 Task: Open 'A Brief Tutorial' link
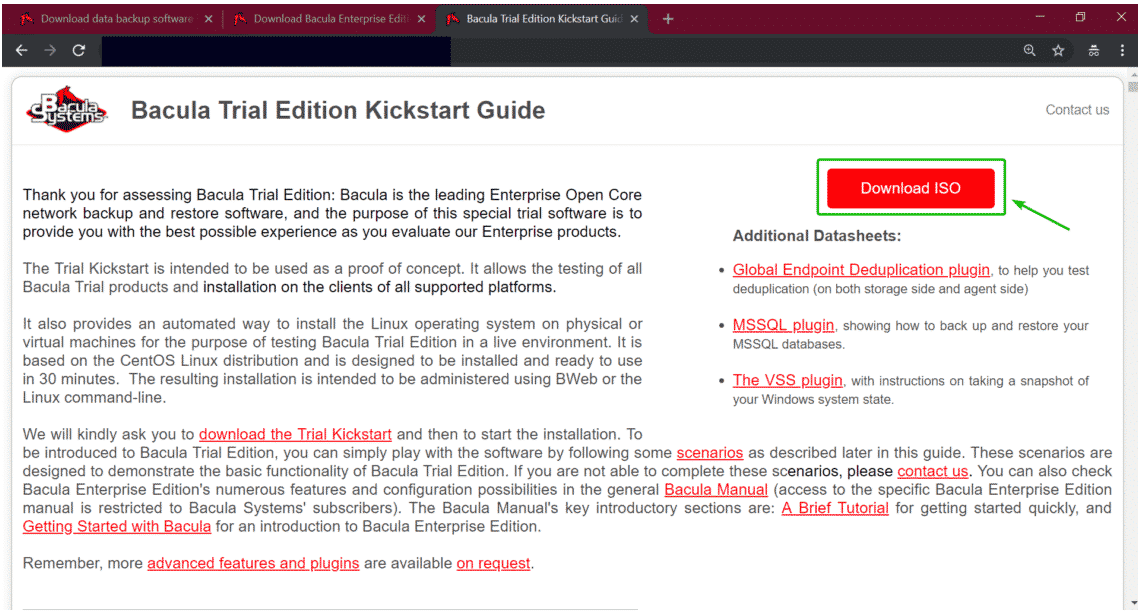click(x=835, y=508)
